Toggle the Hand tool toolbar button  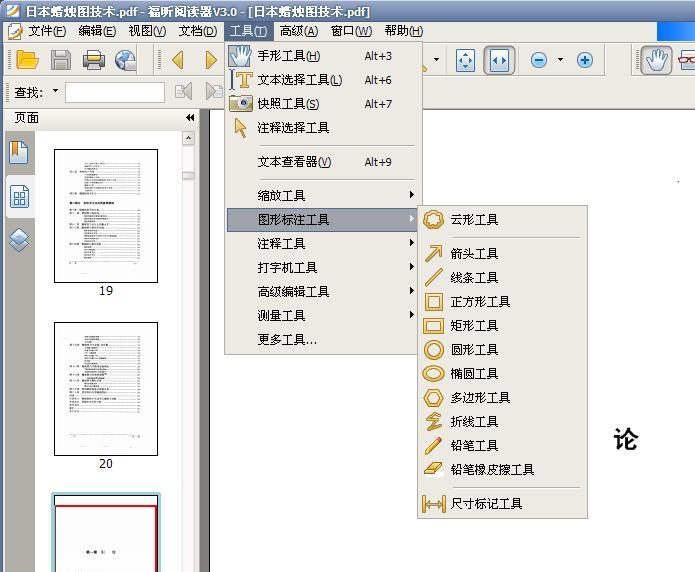tap(655, 60)
